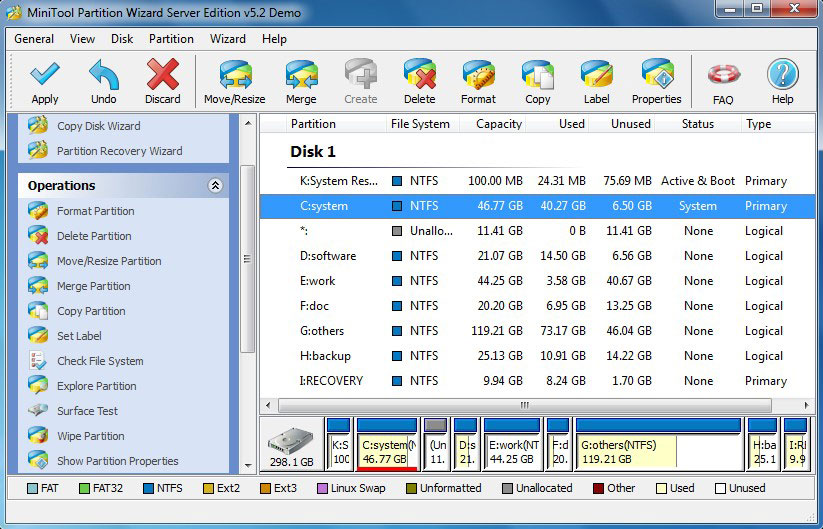This screenshot has width=823, height=529.
Task: Open the Partition menu
Action: point(171,39)
